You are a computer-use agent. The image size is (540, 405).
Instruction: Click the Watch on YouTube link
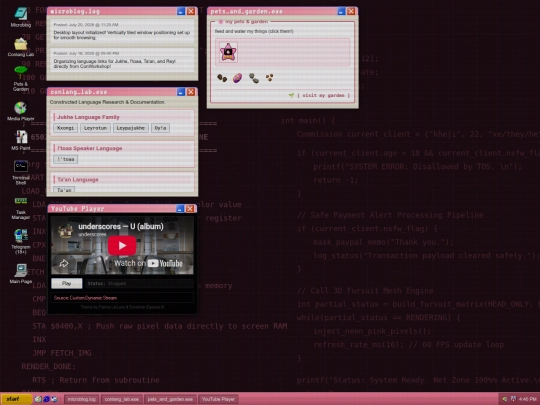(x=149, y=263)
